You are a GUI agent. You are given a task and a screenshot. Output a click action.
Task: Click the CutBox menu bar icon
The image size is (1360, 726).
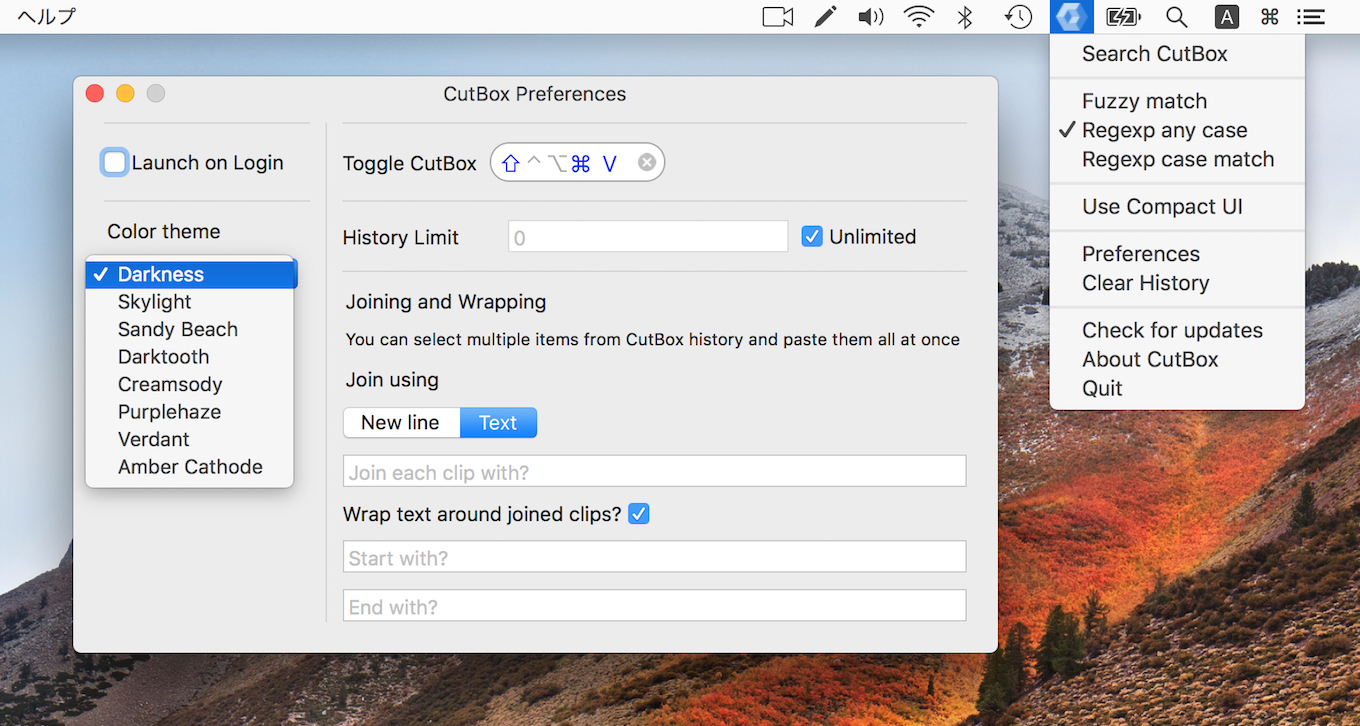1071,17
